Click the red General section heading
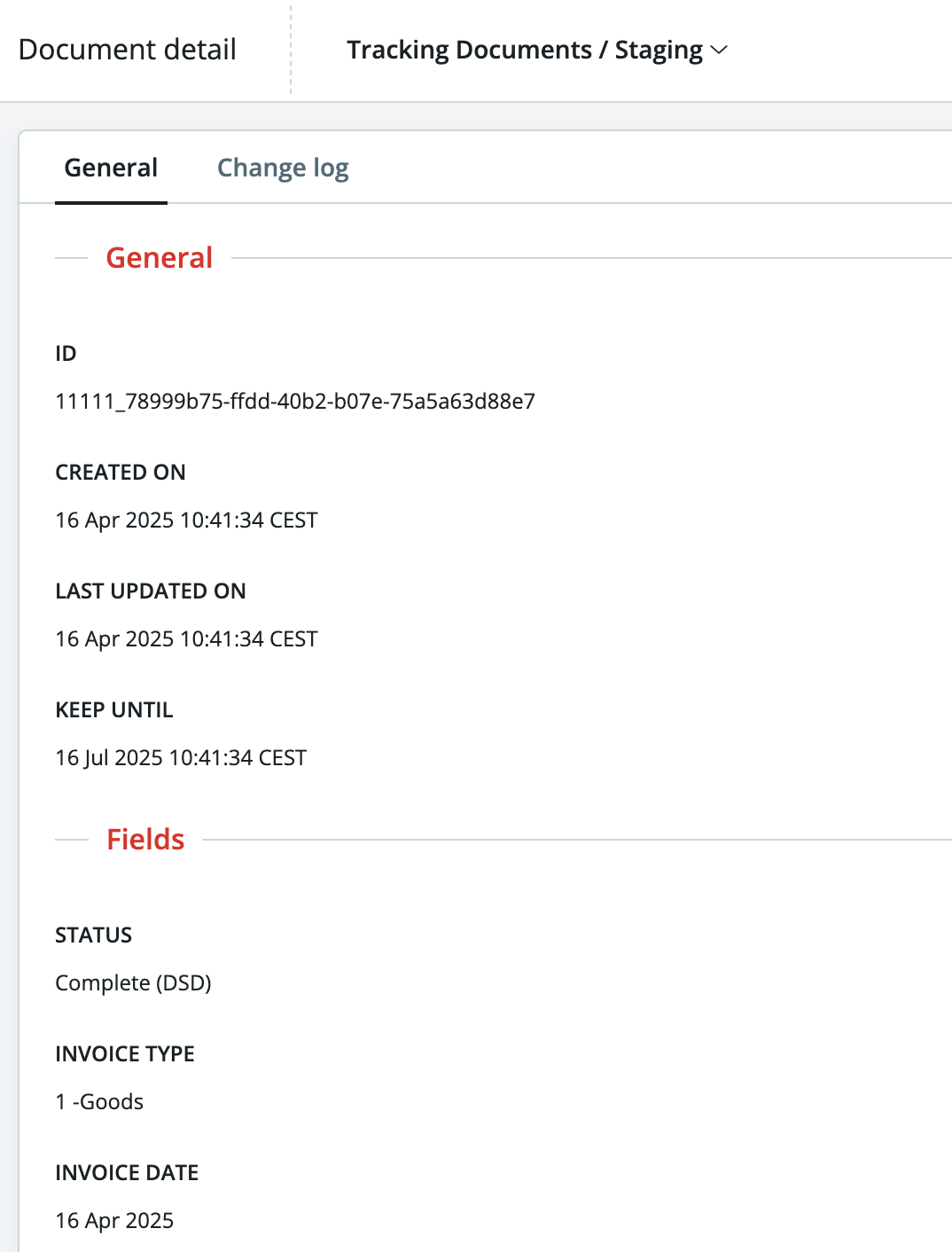This screenshot has width=952, height=1252. pyautogui.click(x=160, y=258)
